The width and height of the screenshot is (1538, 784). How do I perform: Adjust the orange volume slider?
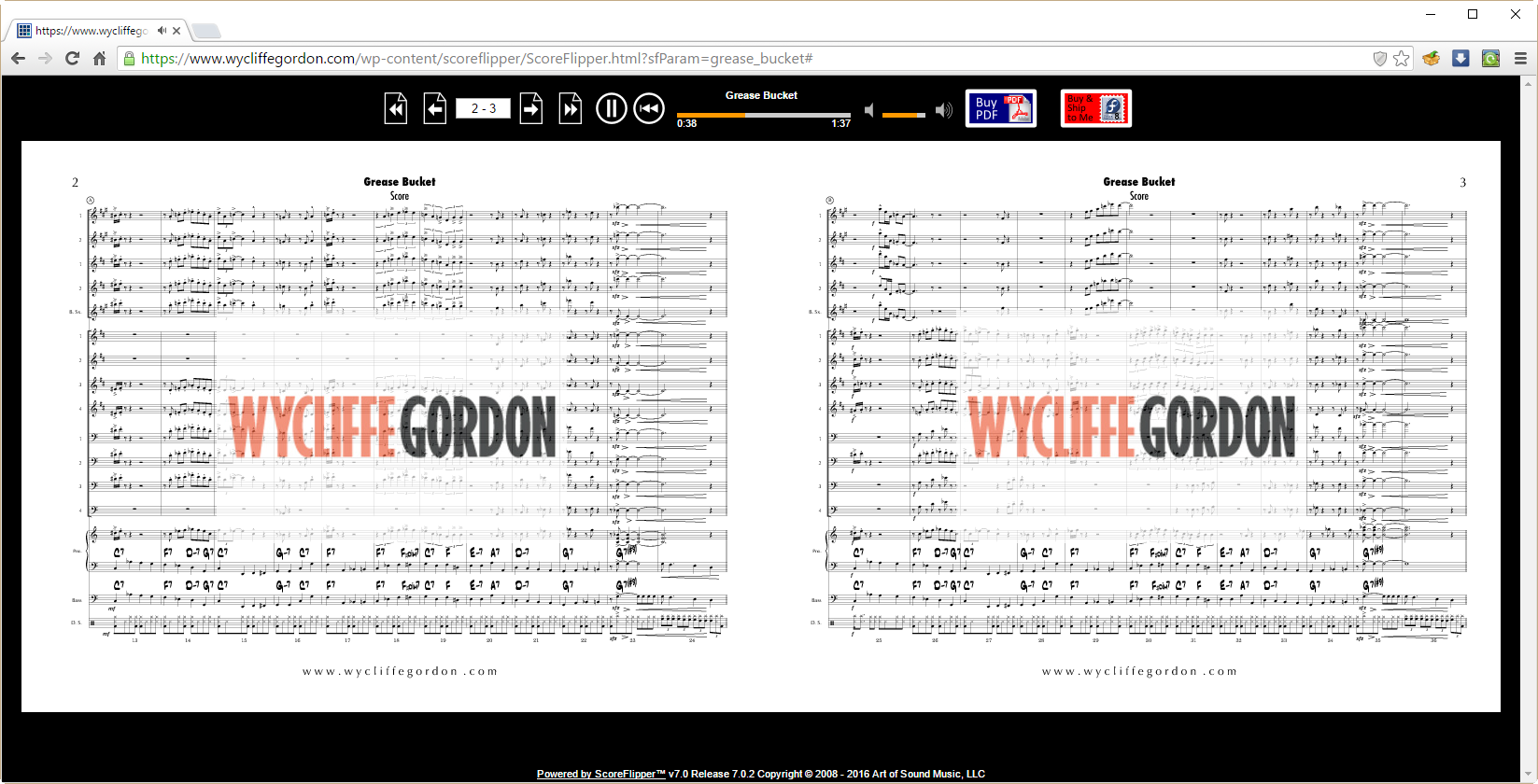coord(903,115)
